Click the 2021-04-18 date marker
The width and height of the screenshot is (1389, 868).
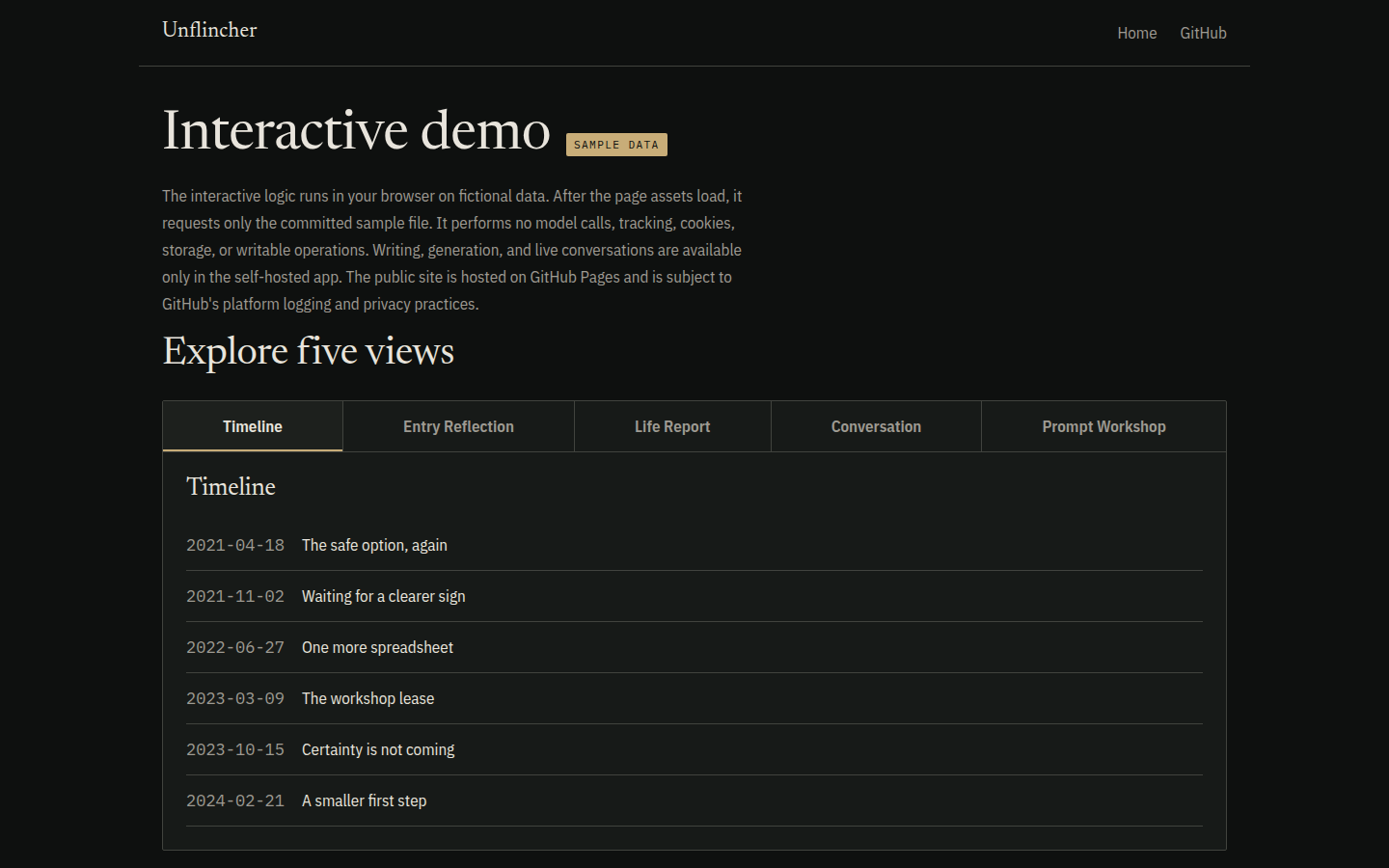tap(235, 545)
